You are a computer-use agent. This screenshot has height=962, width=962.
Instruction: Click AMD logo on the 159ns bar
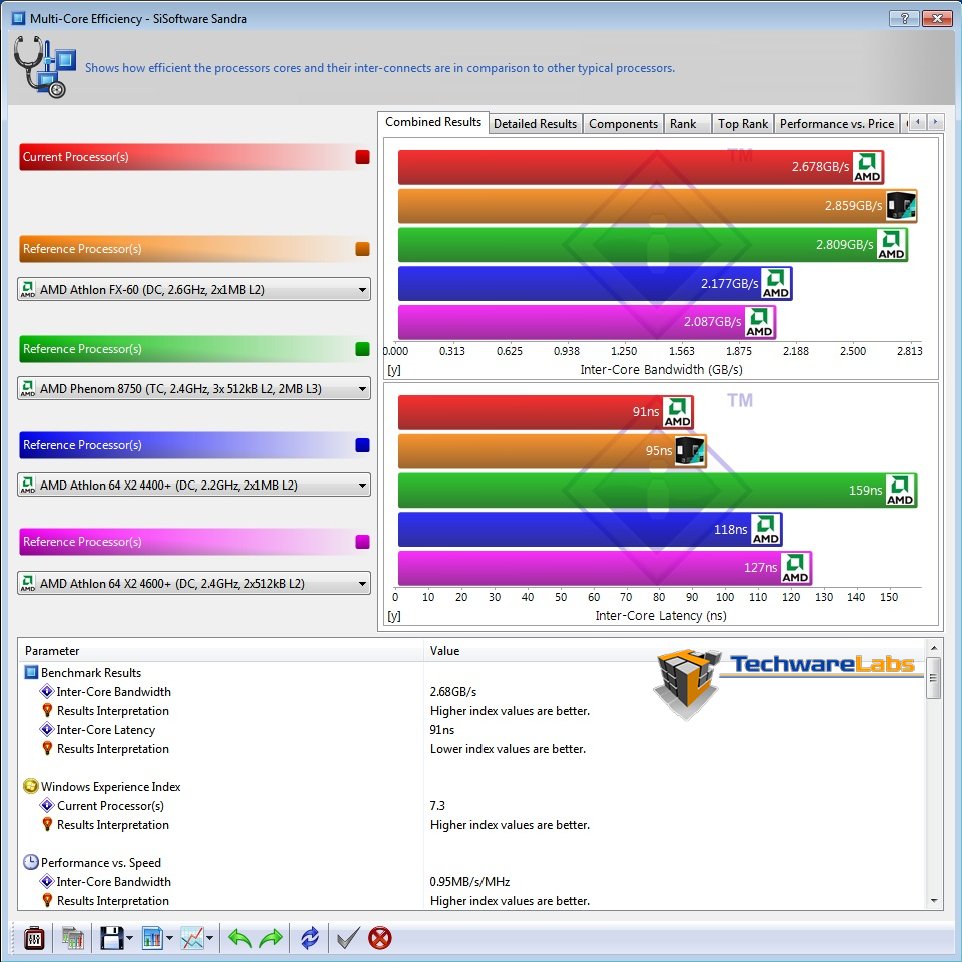click(900, 490)
